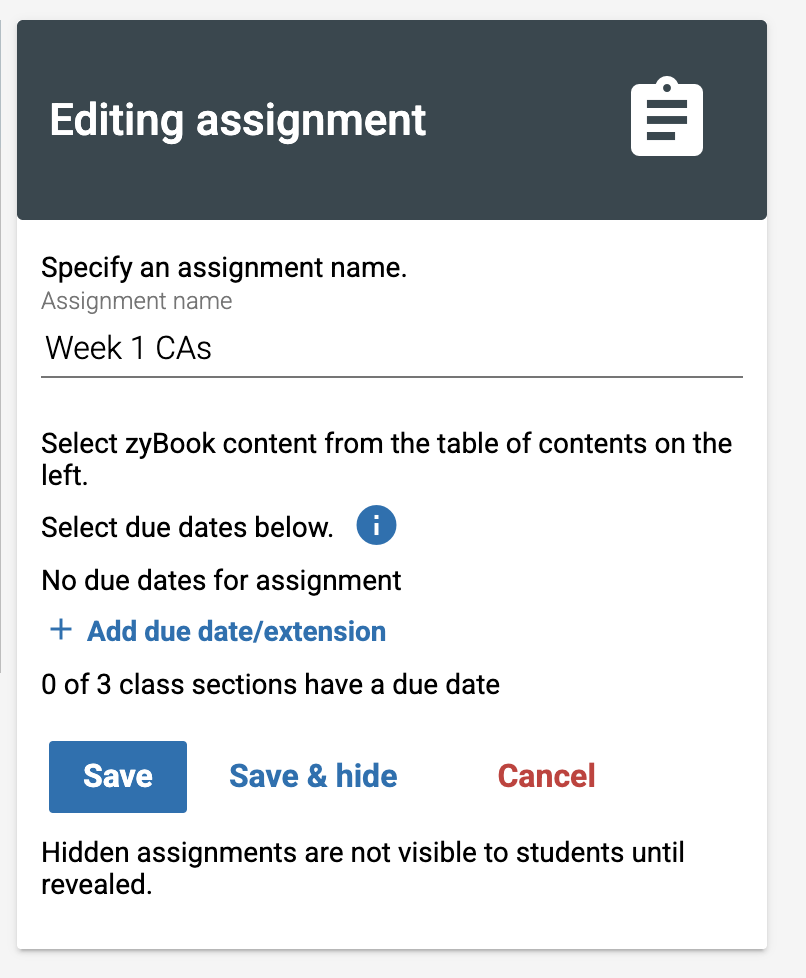Click the 'Select due dates below.' label
The image size is (806, 978).
pyautogui.click(x=187, y=528)
